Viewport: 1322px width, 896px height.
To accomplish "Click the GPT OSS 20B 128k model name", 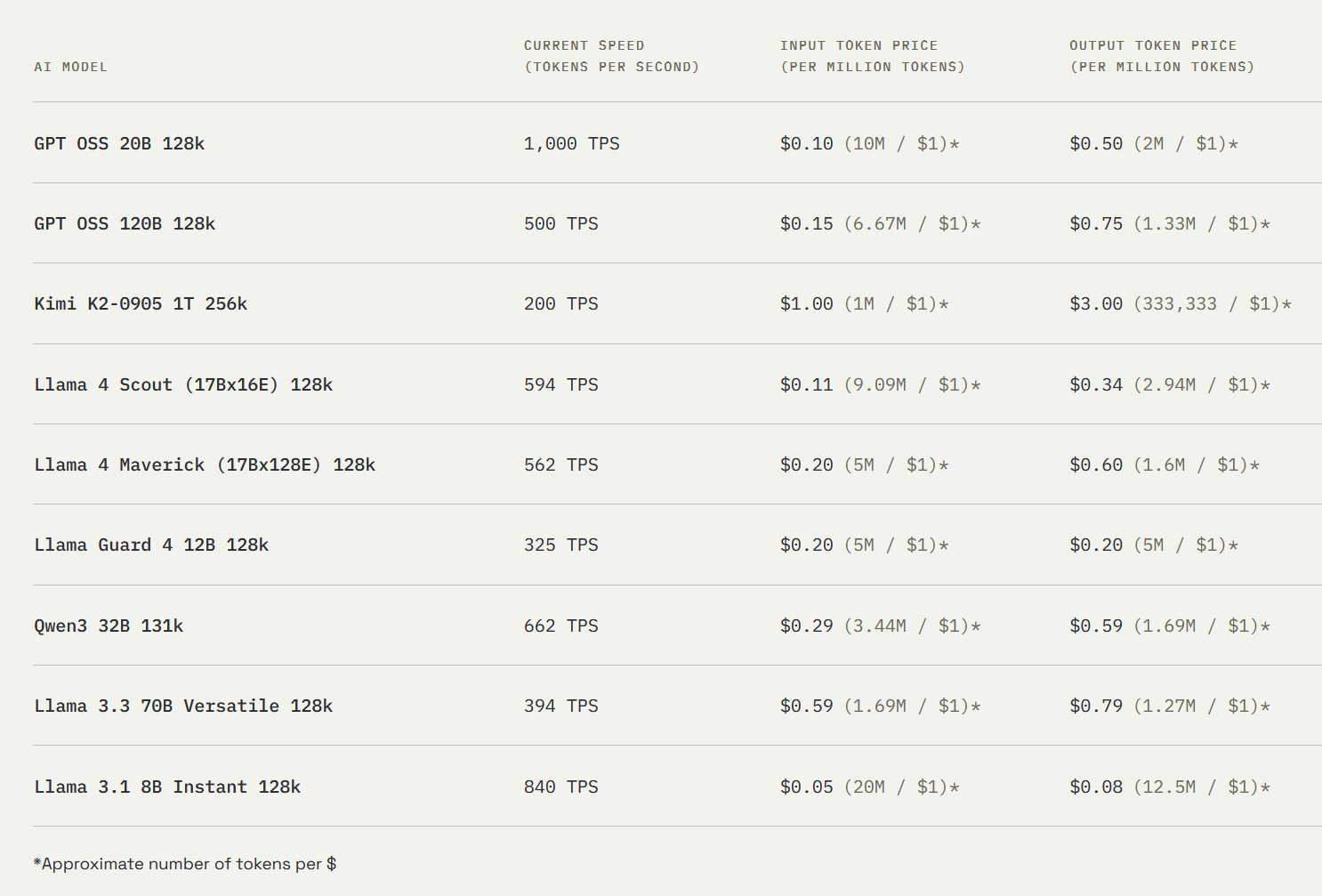I will [119, 143].
